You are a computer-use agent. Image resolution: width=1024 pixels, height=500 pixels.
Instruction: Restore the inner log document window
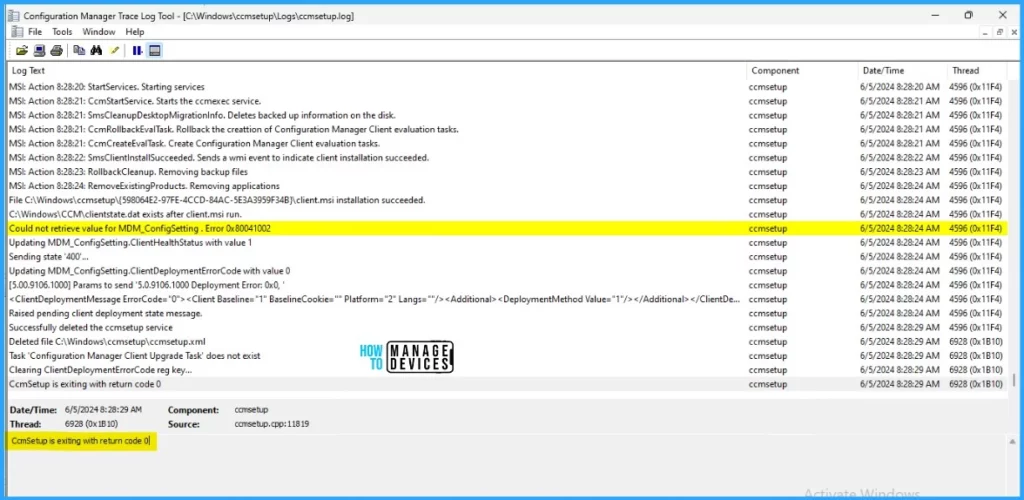pos(999,31)
